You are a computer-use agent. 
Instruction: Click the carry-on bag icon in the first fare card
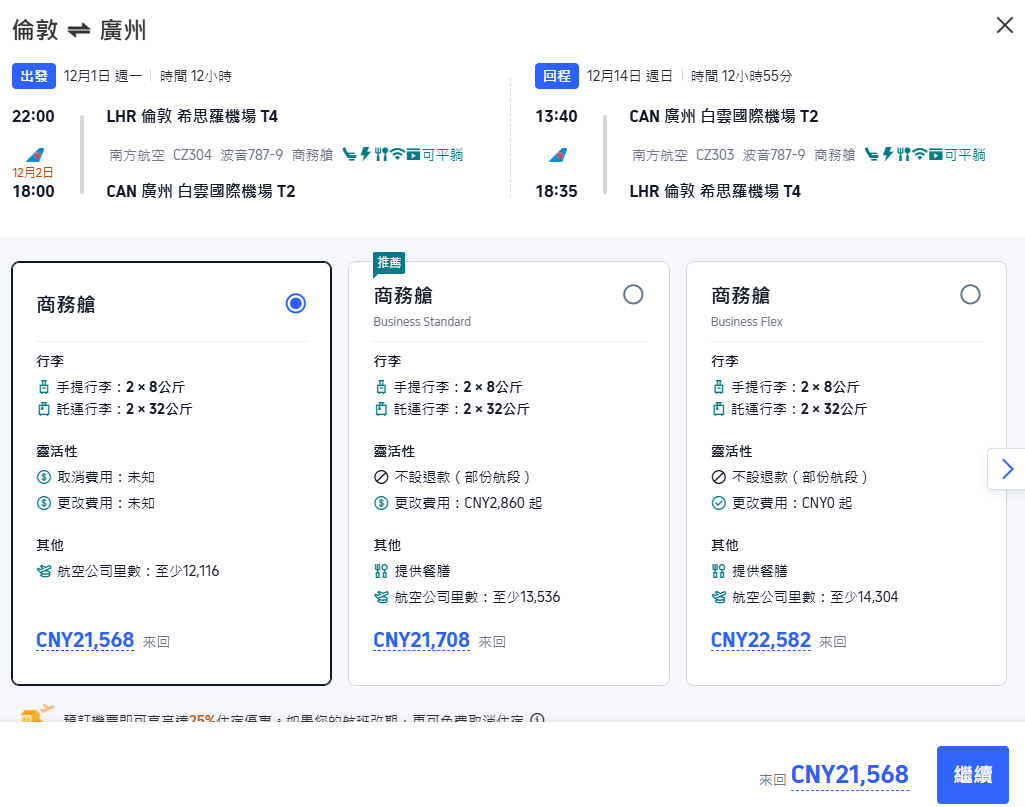tap(44, 387)
